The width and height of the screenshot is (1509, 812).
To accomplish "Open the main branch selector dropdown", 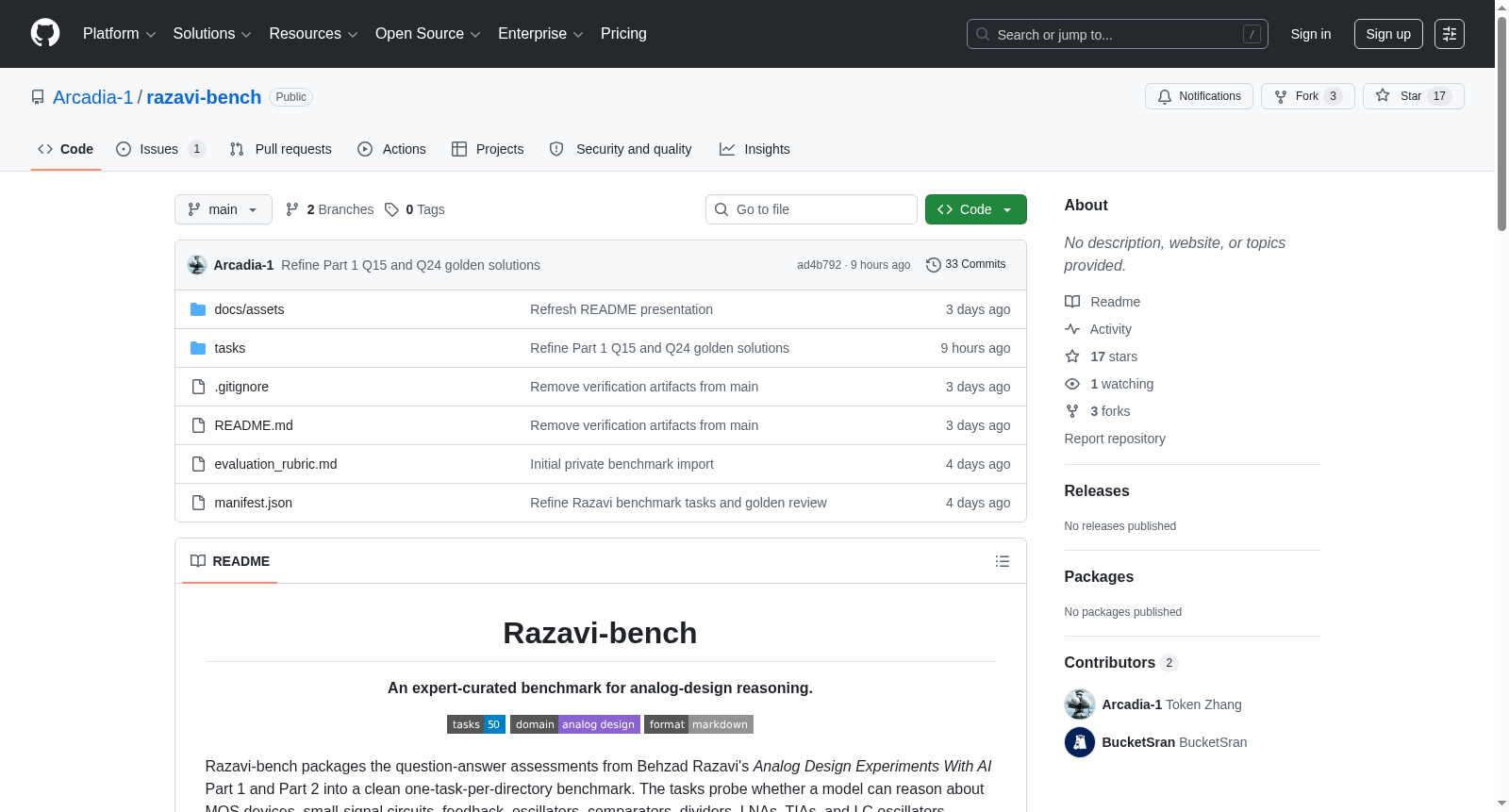I will [224, 209].
